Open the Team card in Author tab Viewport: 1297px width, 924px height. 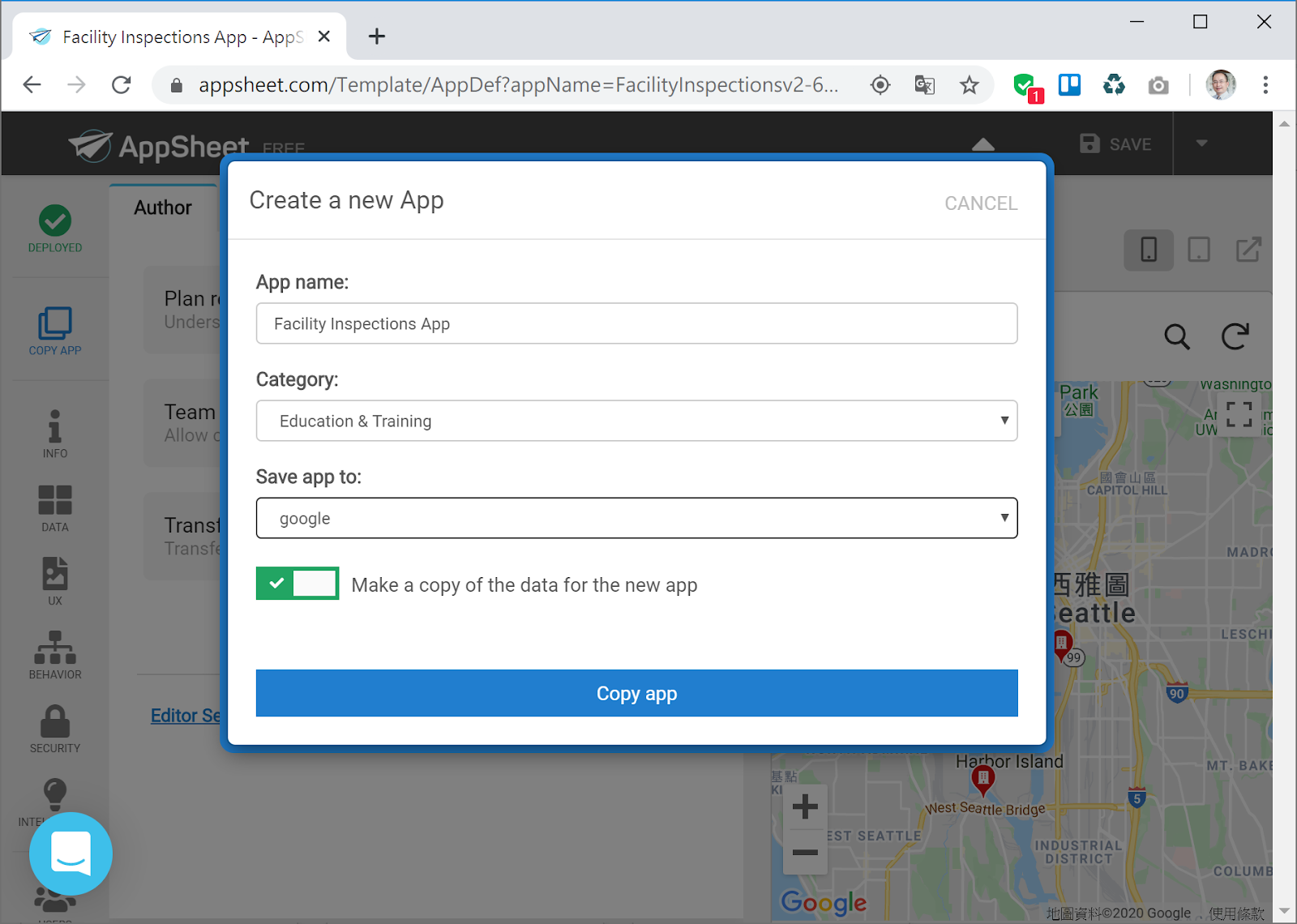tap(183, 423)
